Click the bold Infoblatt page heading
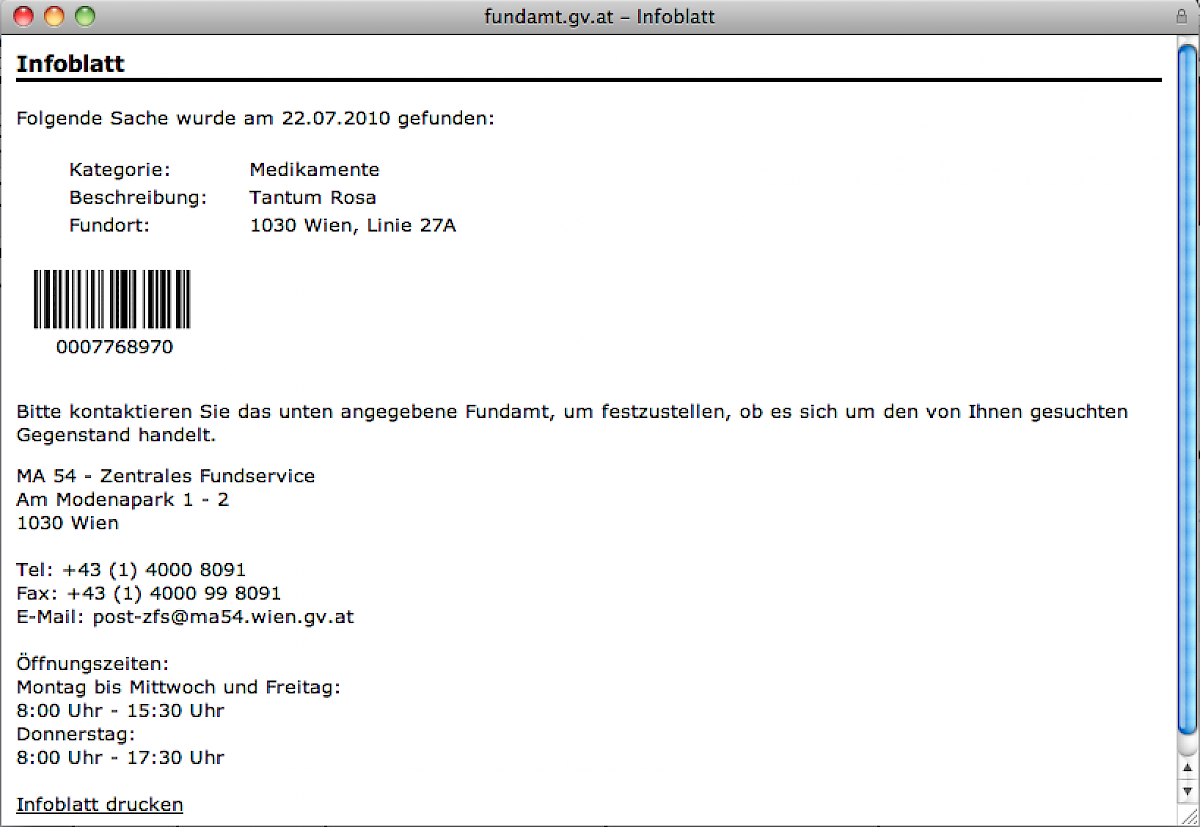 [x=70, y=64]
